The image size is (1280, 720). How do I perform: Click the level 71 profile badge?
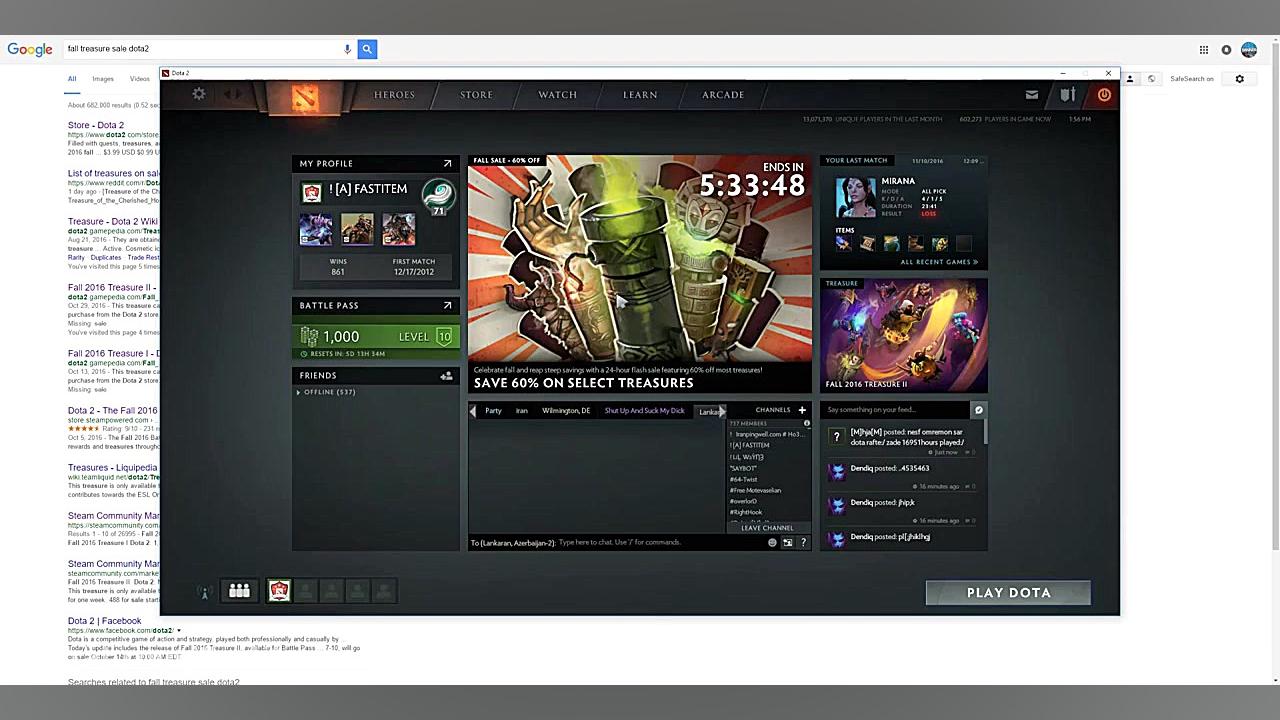tap(438, 196)
